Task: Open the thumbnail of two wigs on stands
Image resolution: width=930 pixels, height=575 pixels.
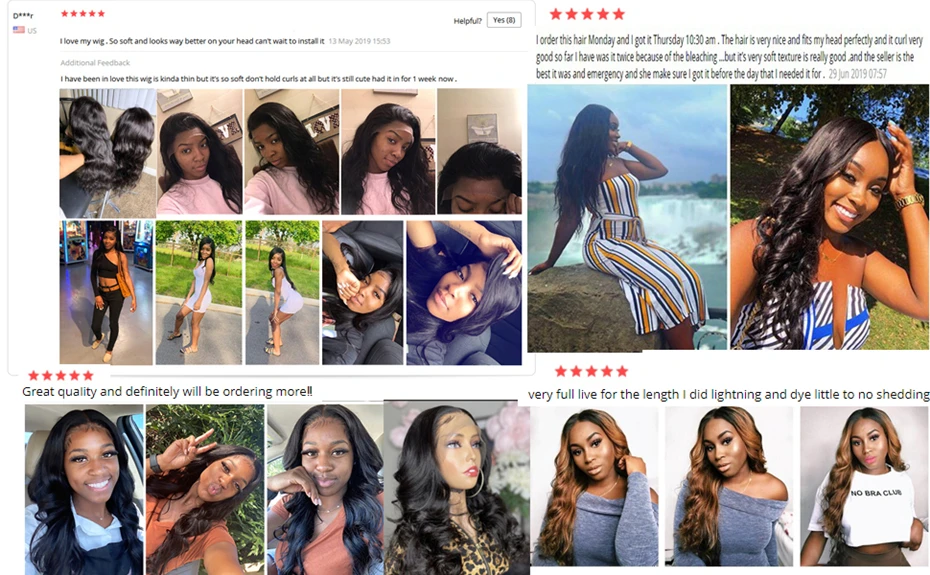Action: pyautogui.click(x=107, y=153)
